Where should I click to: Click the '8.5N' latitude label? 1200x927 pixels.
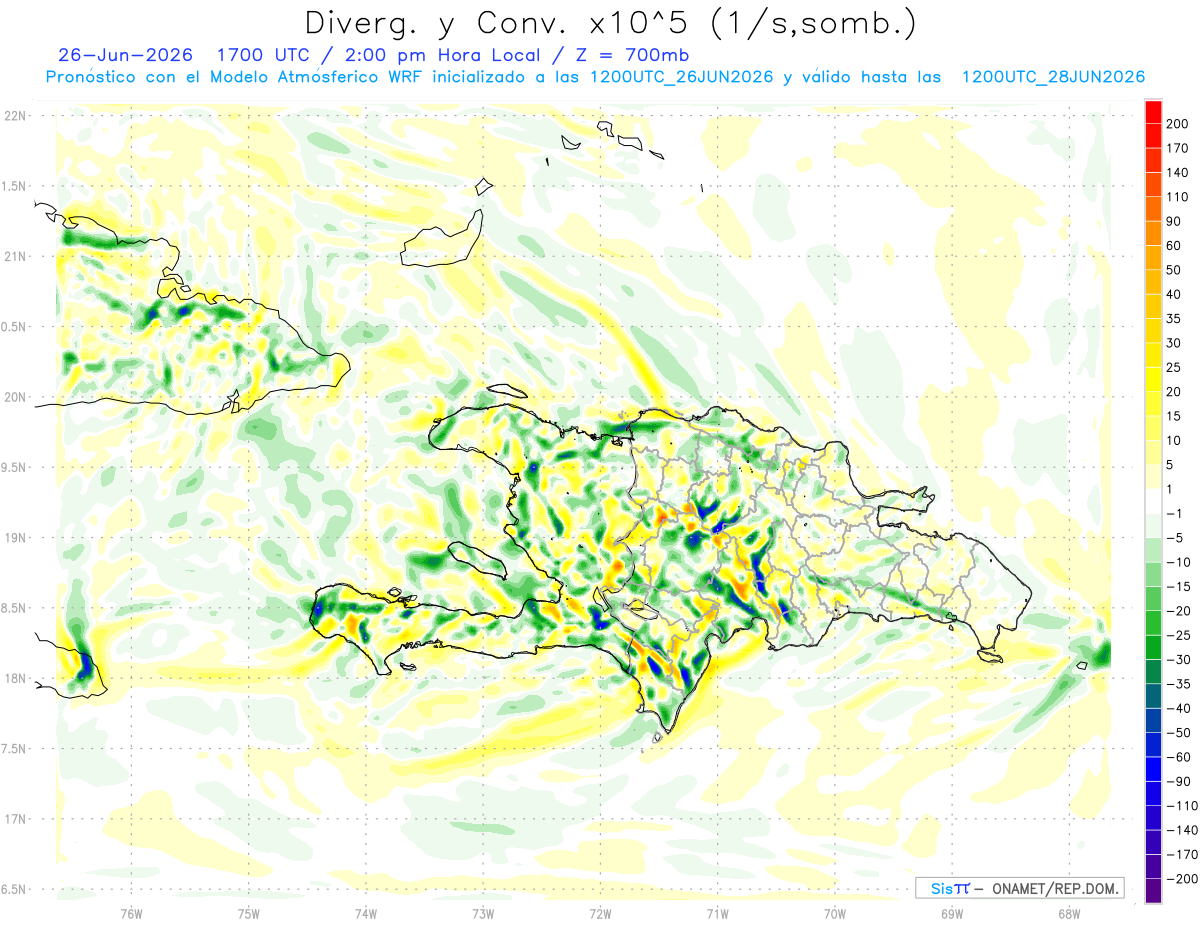click(13, 608)
